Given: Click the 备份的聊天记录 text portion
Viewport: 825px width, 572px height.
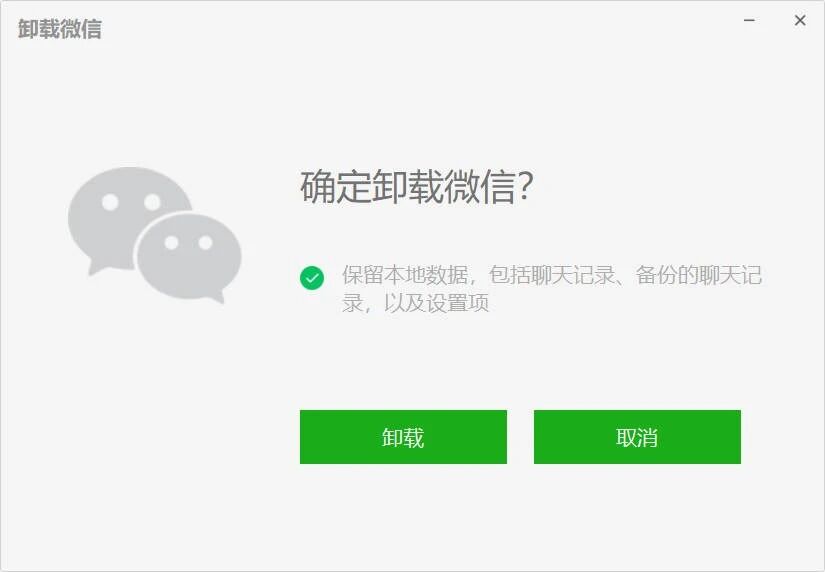Looking at the screenshot, I should (x=699, y=275).
